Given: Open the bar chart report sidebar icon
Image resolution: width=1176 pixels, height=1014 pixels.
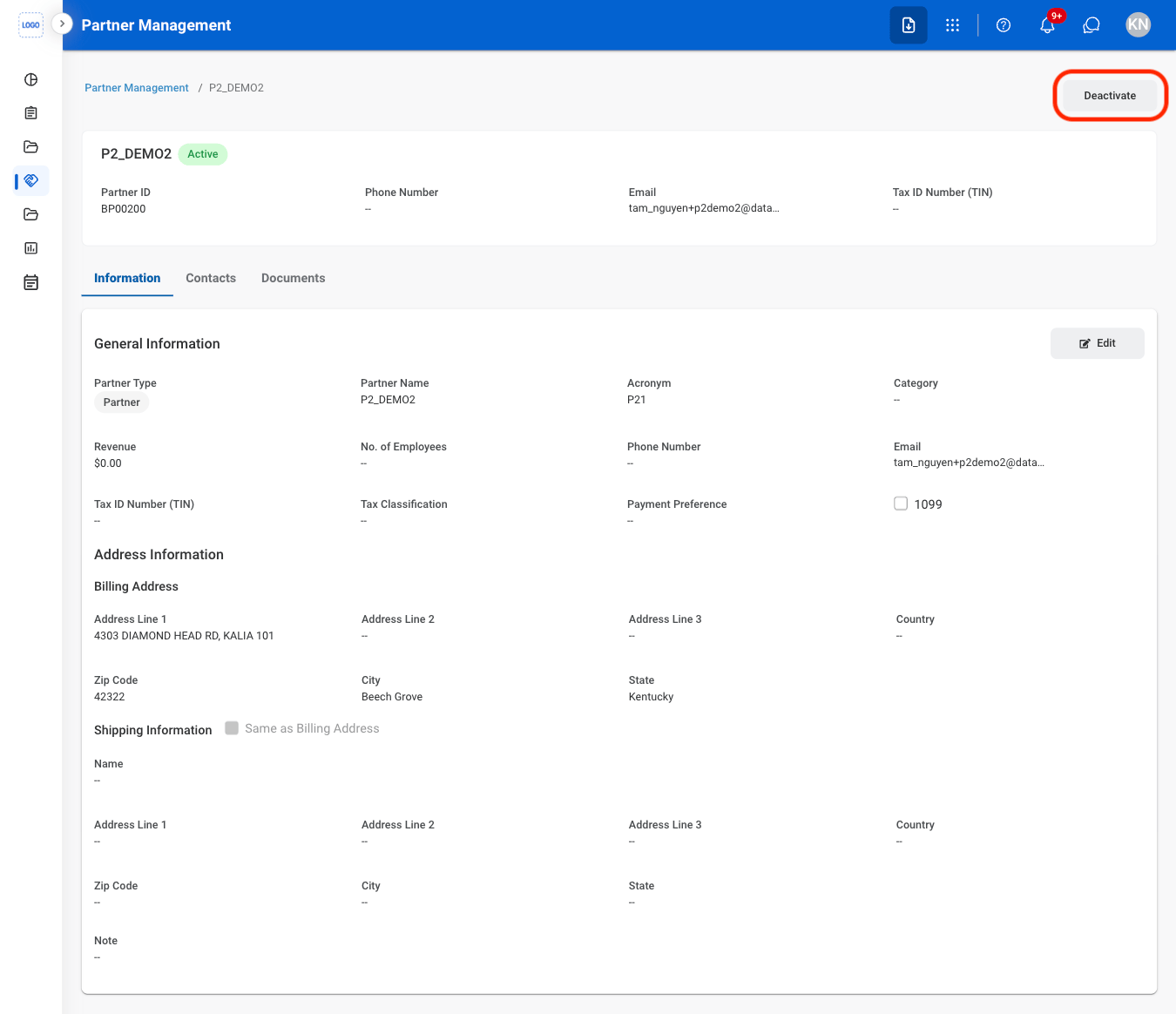Looking at the screenshot, I should point(31,248).
